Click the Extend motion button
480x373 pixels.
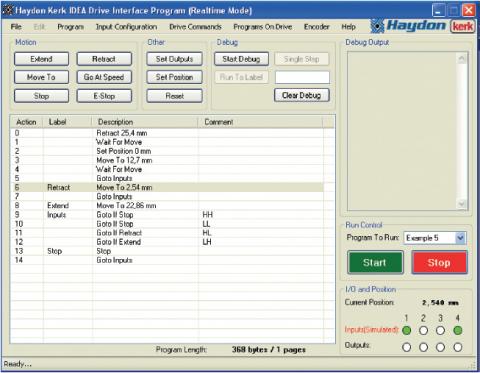pos(41,59)
